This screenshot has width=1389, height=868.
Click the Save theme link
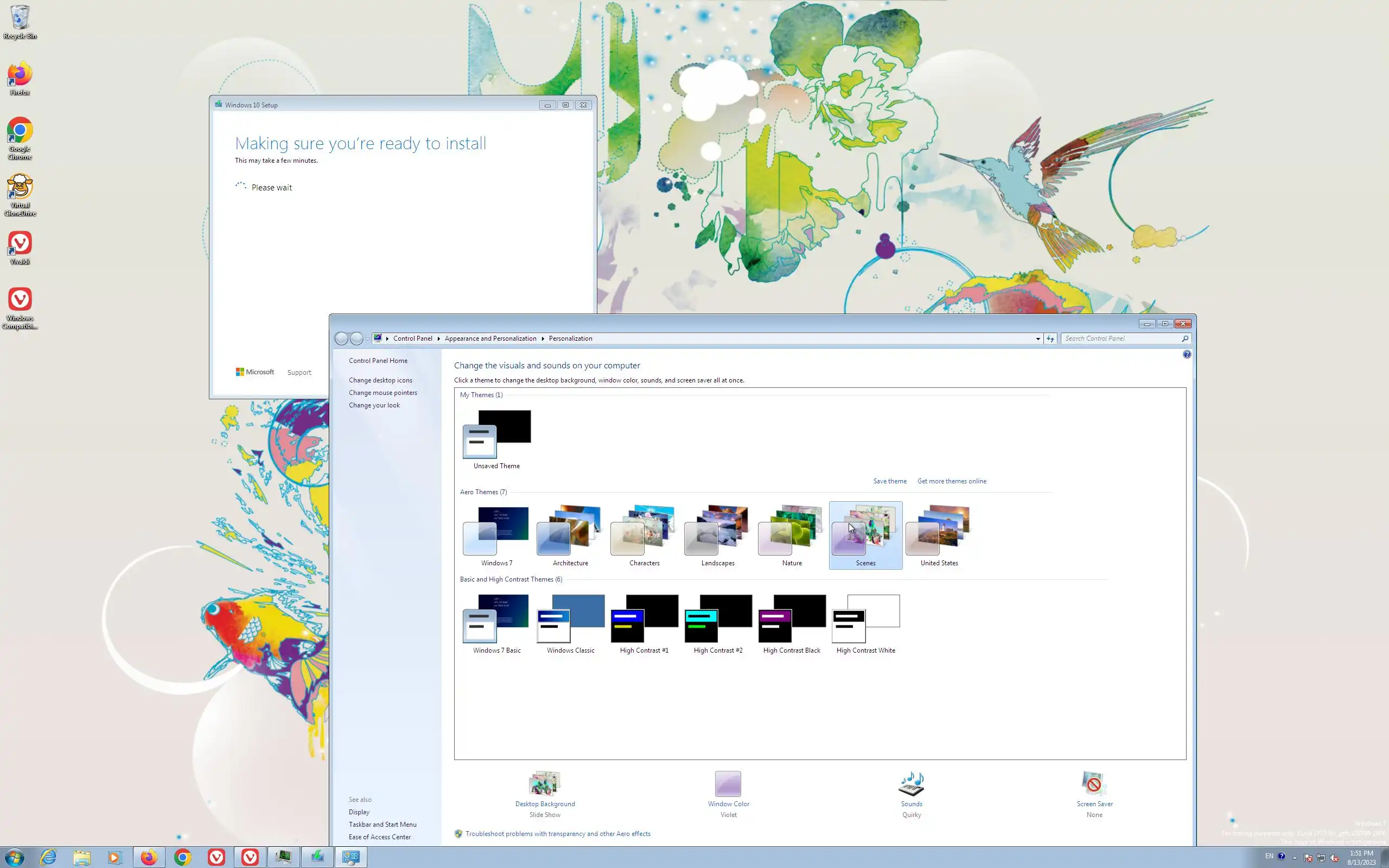click(x=890, y=481)
